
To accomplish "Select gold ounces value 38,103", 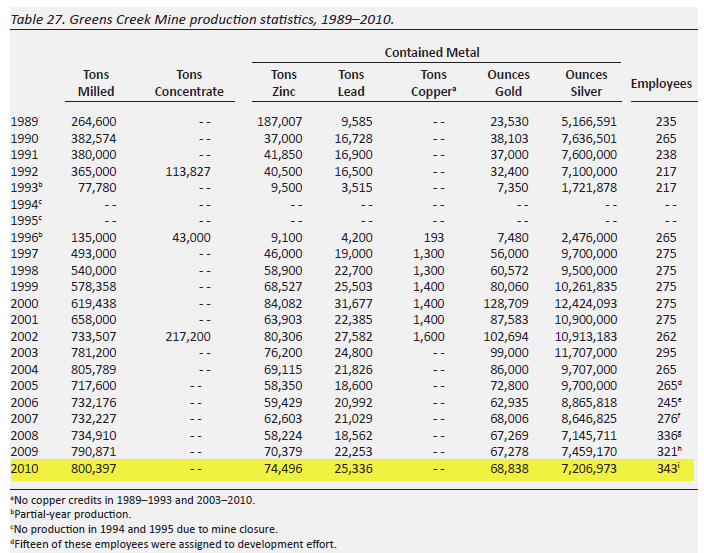I will click(x=509, y=139).
